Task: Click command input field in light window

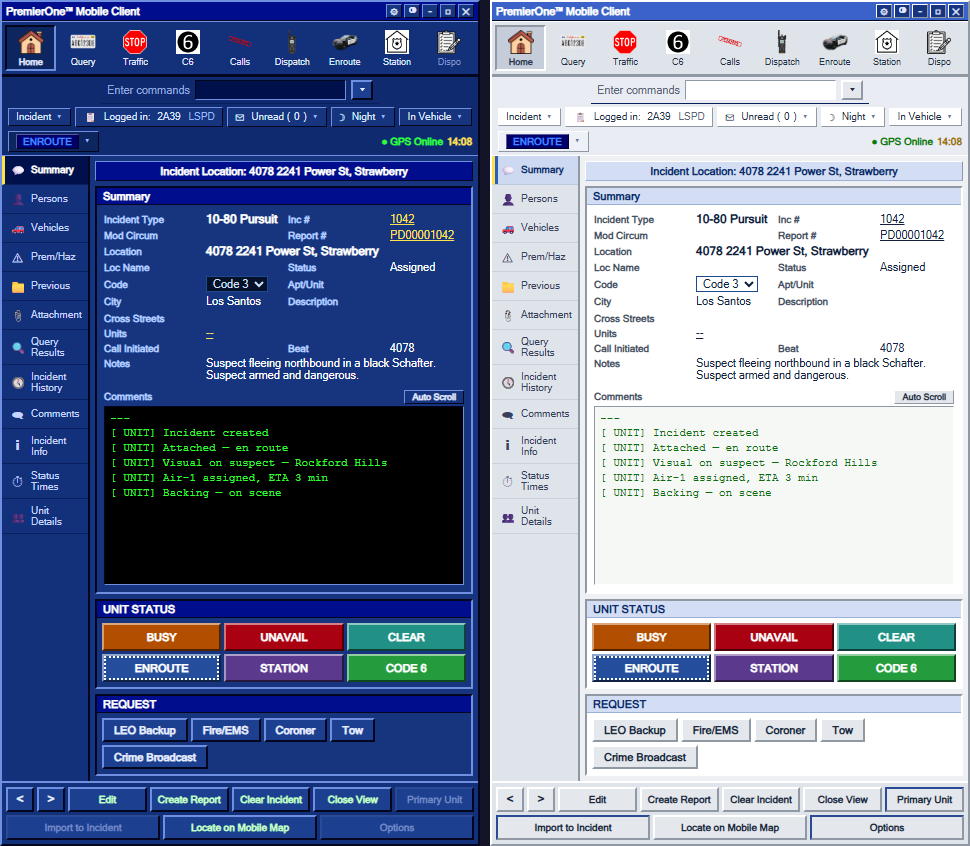Action: (760, 90)
